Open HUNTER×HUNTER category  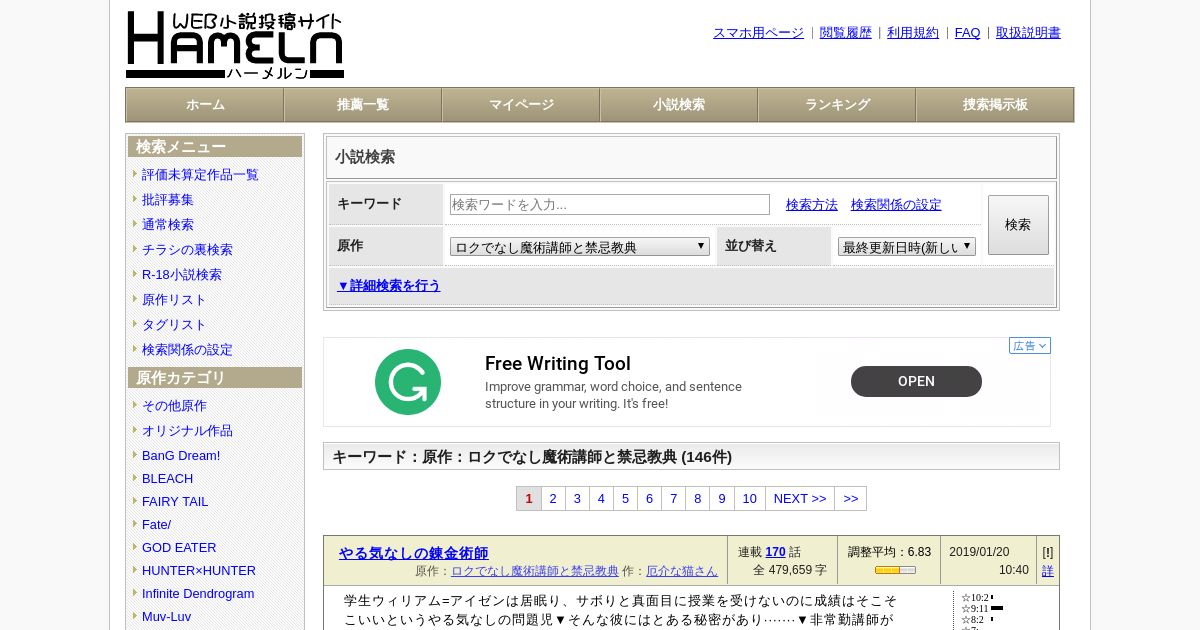click(199, 570)
